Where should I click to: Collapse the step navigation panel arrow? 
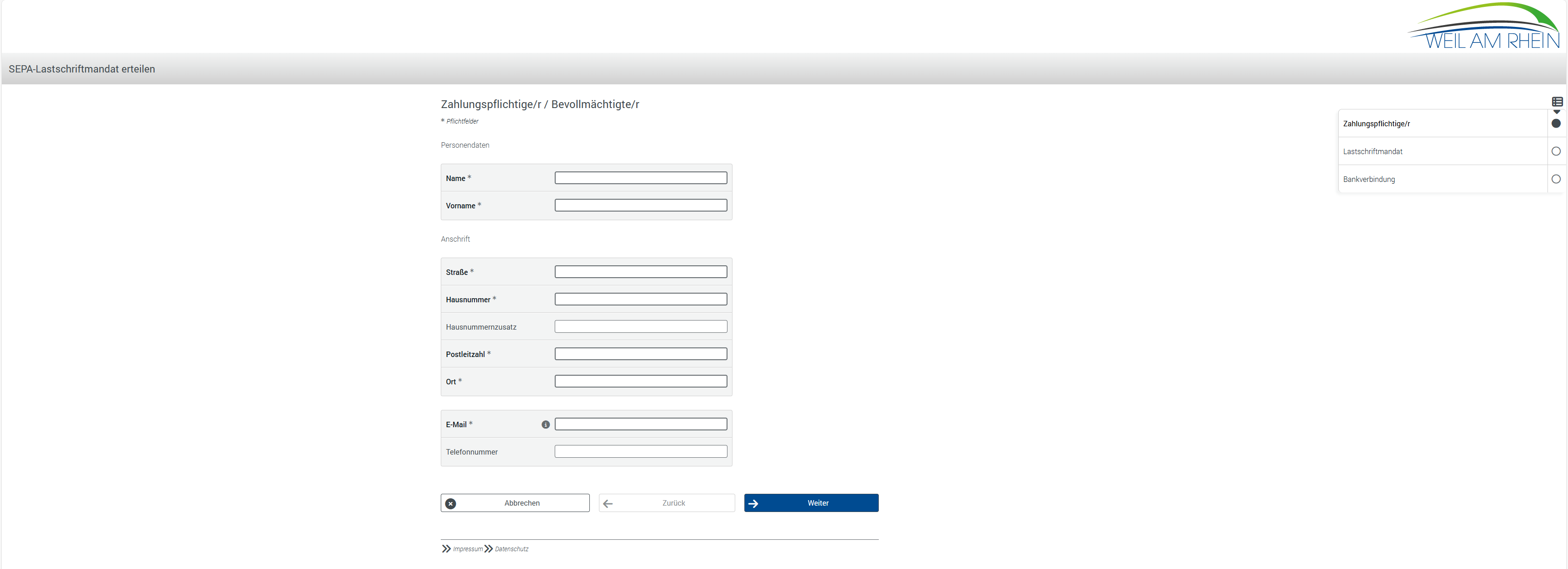pos(1557,112)
